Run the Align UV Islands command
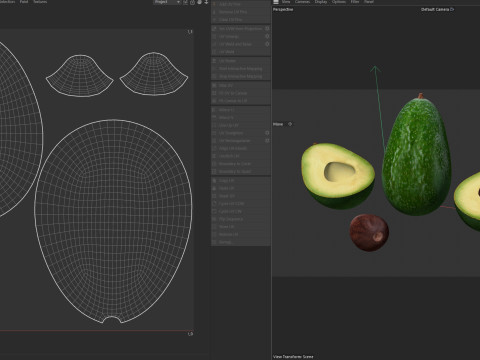The width and height of the screenshot is (480, 360). (x=241, y=148)
